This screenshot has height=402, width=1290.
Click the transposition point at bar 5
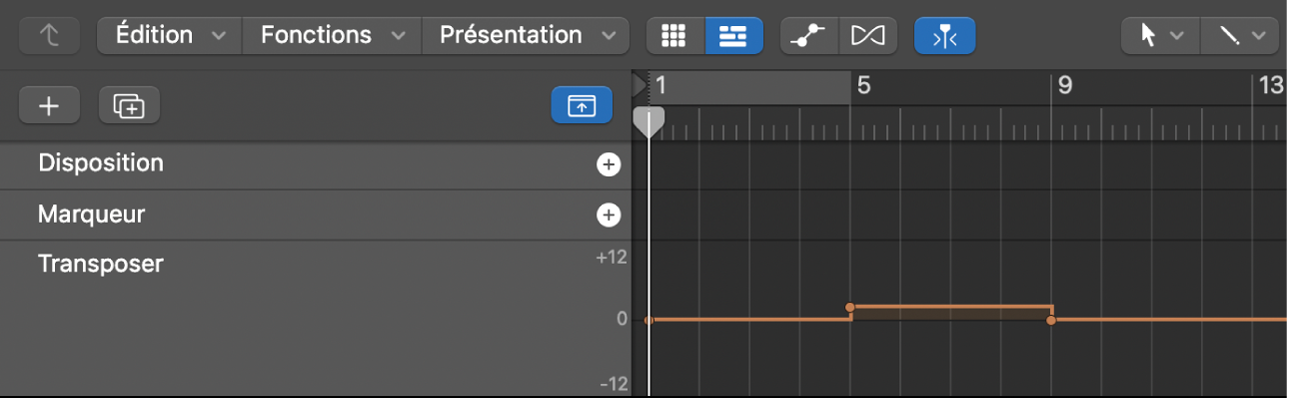tap(850, 308)
